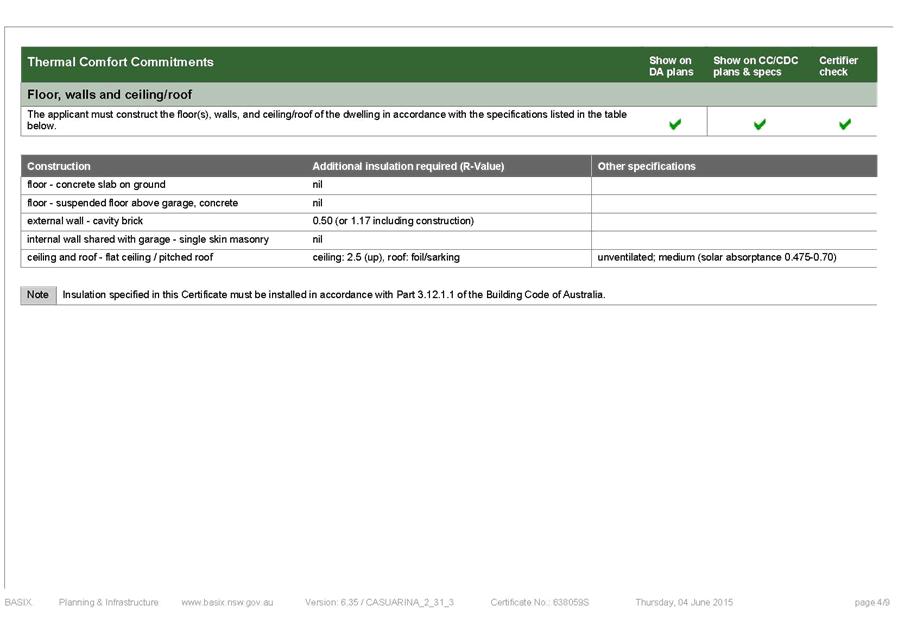Click the green checkmark under Show on CC/CDC plans
The image size is (898, 619).
(x=760, y=124)
